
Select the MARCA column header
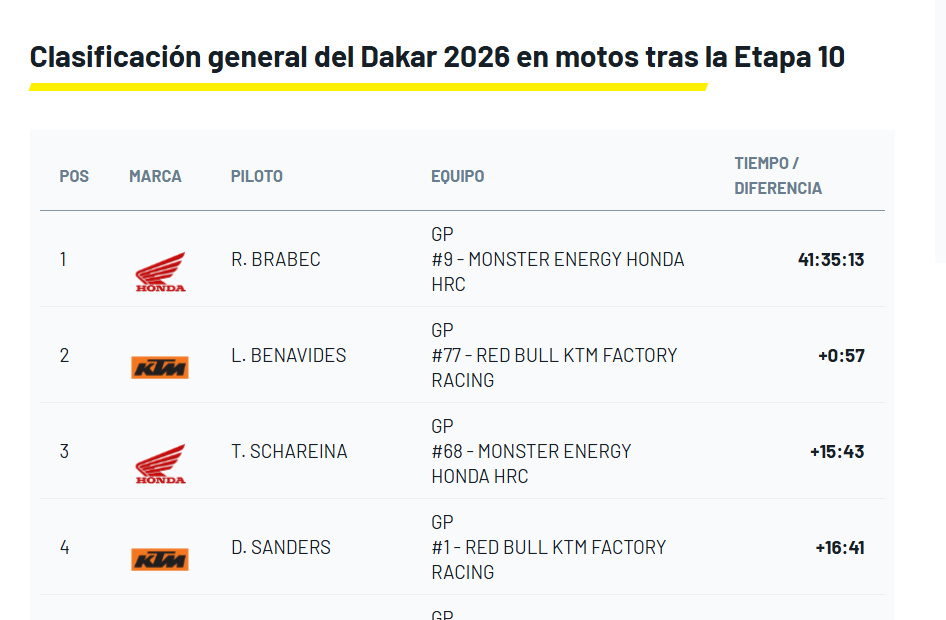pos(155,176)
